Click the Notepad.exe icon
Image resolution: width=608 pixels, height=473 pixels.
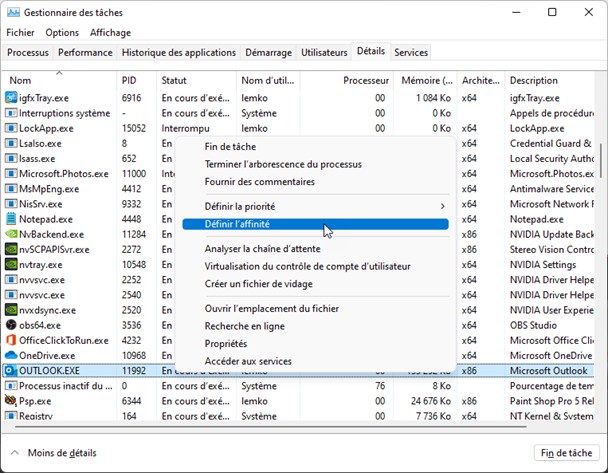tap(10, 219)
